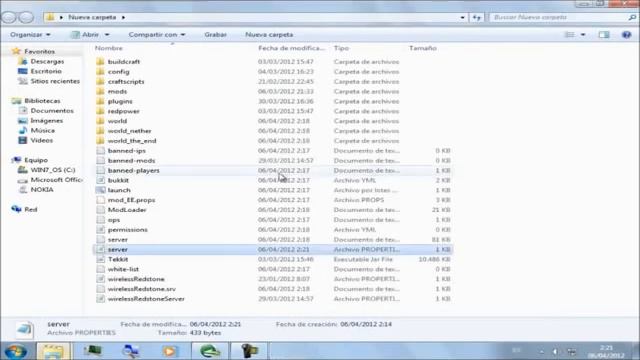Click the volume icon in system tray
640x360 pixels.
555,351
